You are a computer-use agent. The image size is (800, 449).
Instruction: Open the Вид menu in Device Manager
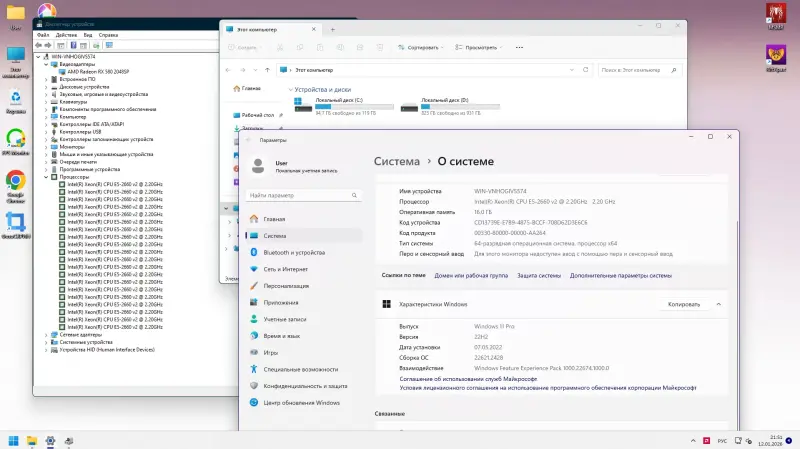[x=88, y=35]
